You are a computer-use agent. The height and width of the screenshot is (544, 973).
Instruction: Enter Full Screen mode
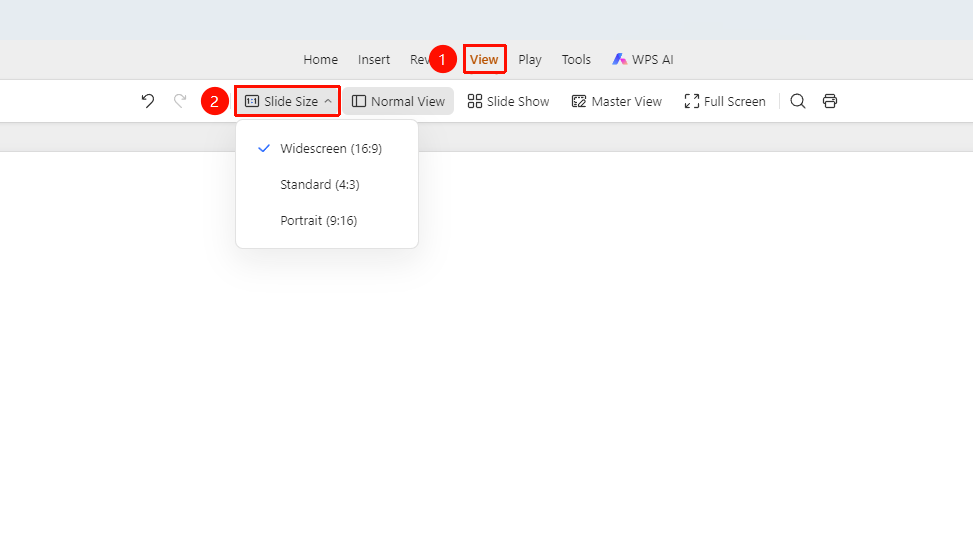(x=725, y=101)
